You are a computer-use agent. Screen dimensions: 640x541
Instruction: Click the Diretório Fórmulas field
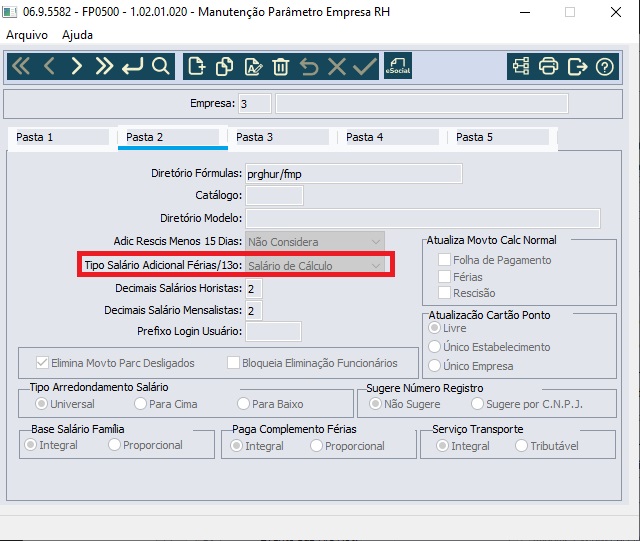[353, 174]
